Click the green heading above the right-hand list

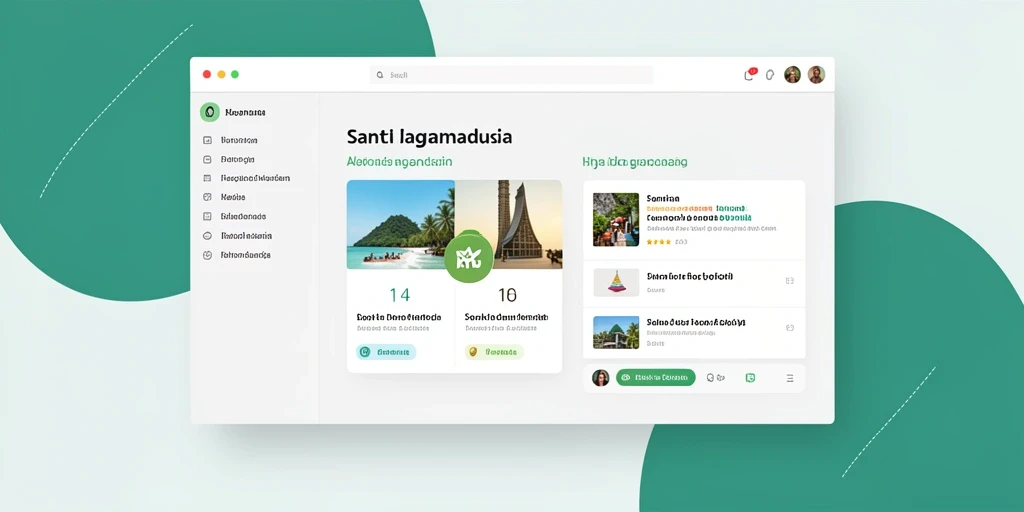tap(634, 161)
